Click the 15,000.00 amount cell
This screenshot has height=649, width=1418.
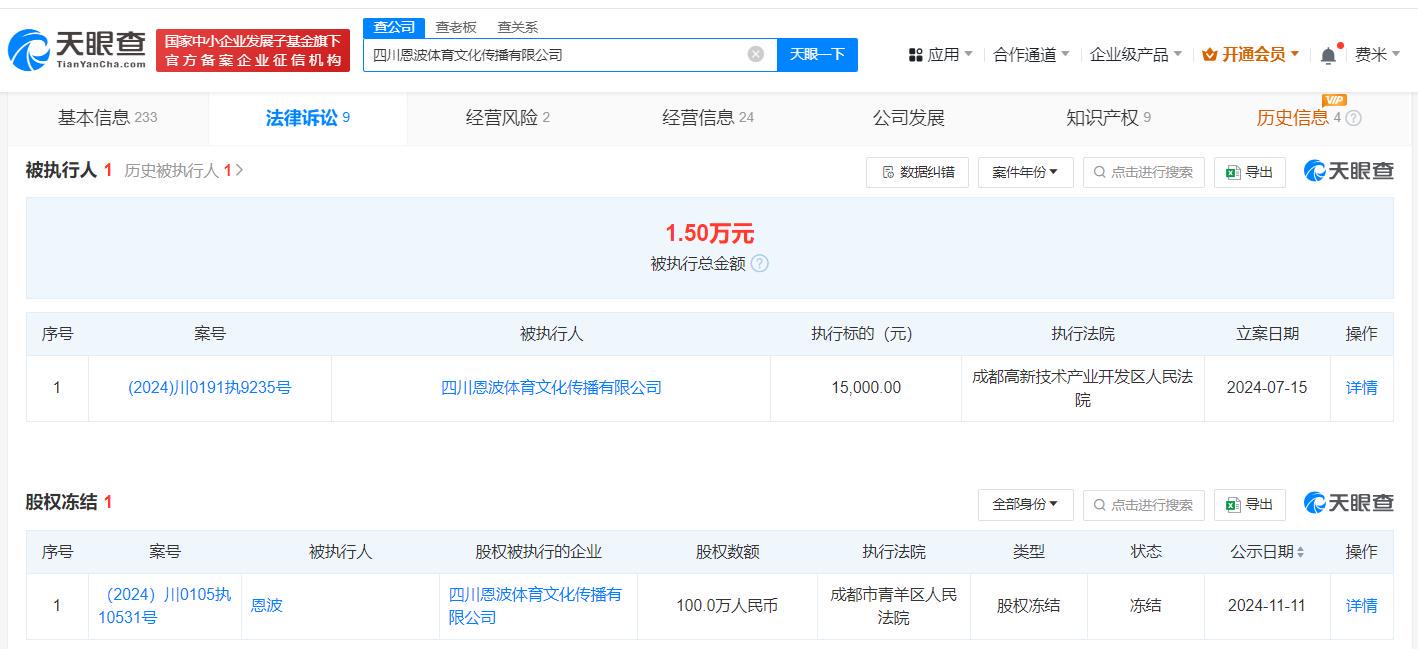coord(866,388)
